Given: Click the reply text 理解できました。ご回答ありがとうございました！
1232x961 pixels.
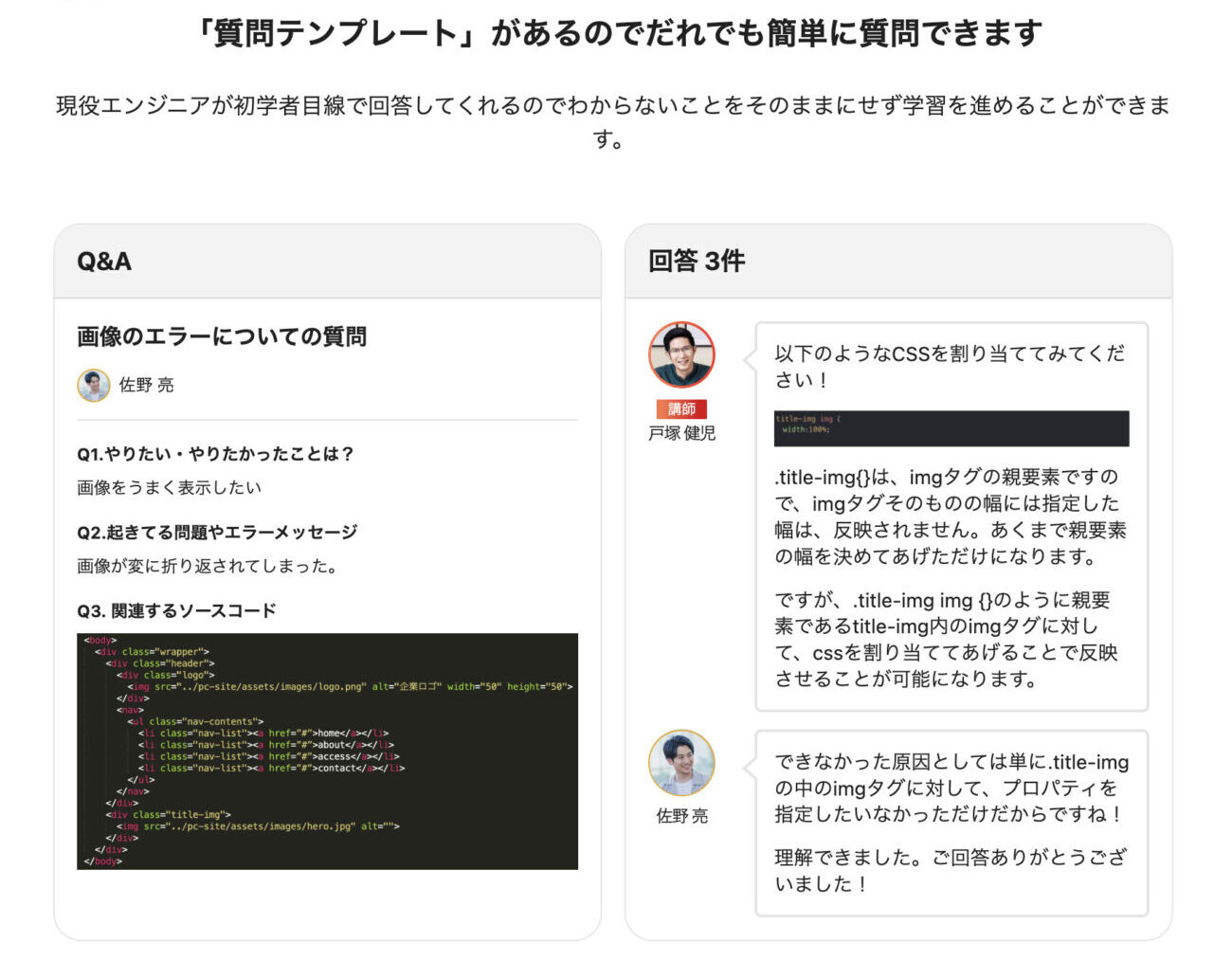Looking at the screenshot, I should click(951, 871).
